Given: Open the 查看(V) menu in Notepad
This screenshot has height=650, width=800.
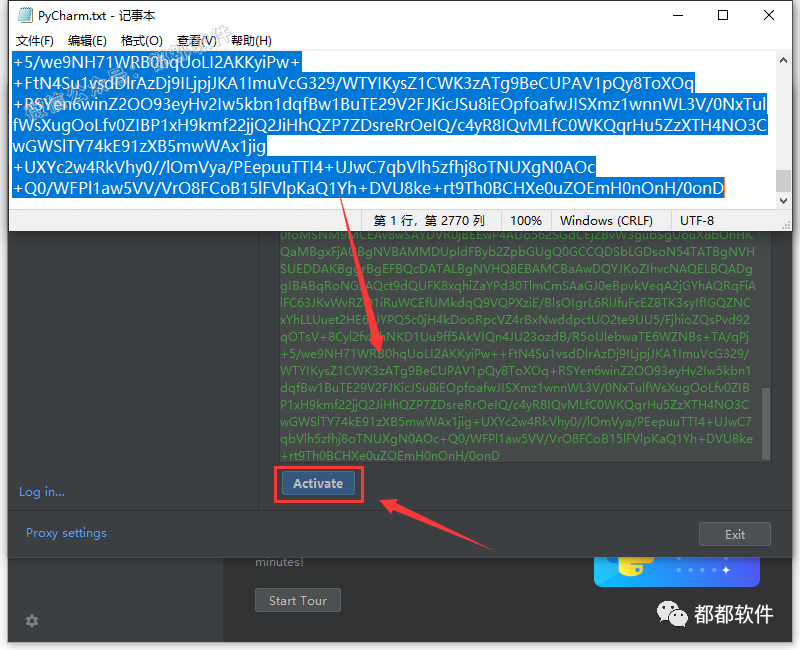Looking at the screenshot, I should pos(196,40).
